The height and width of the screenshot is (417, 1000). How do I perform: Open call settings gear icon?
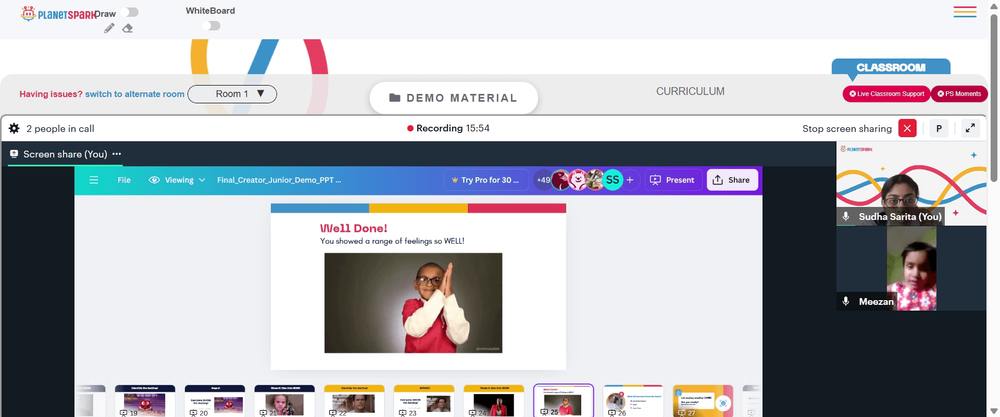(14, 128)
